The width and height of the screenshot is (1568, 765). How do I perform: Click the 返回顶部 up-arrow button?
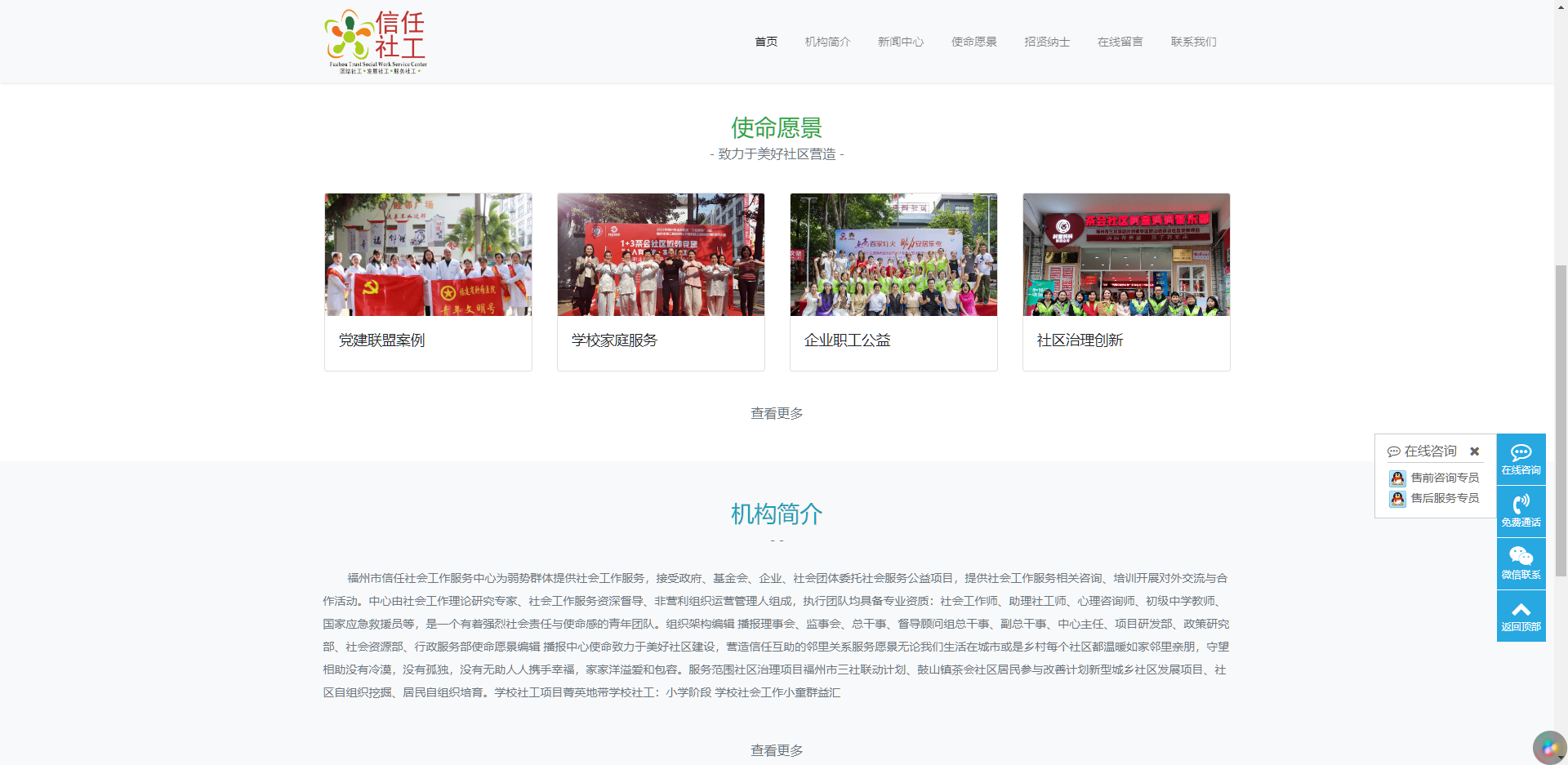(1521, 616)
